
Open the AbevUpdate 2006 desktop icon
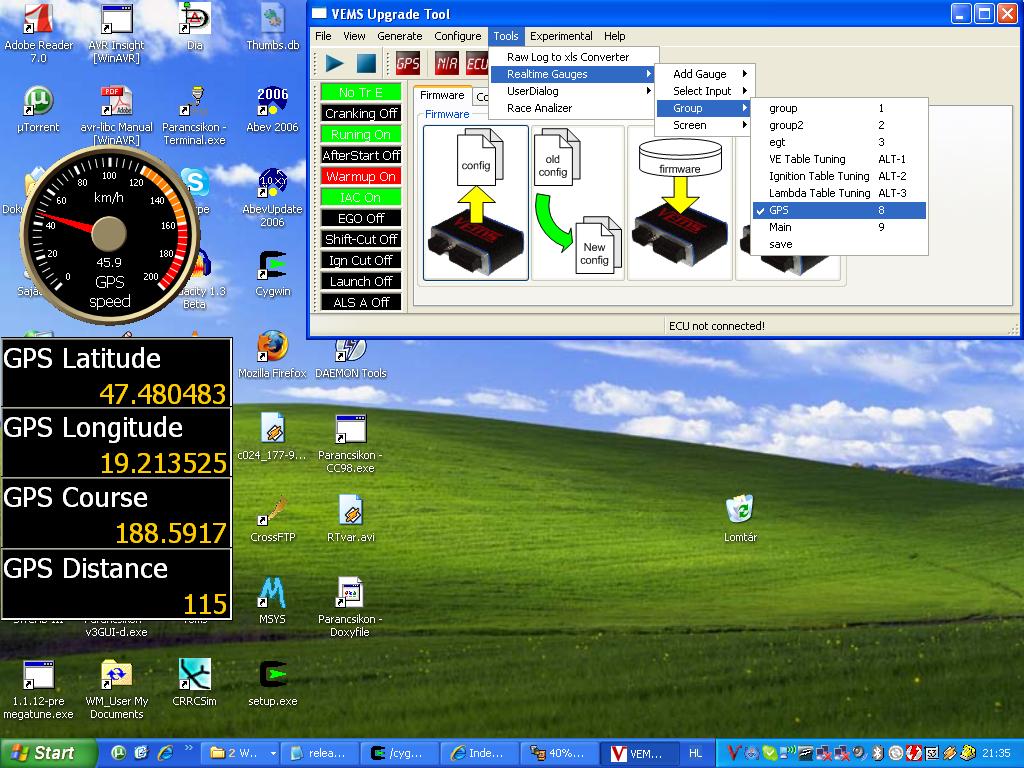[272, 197]
